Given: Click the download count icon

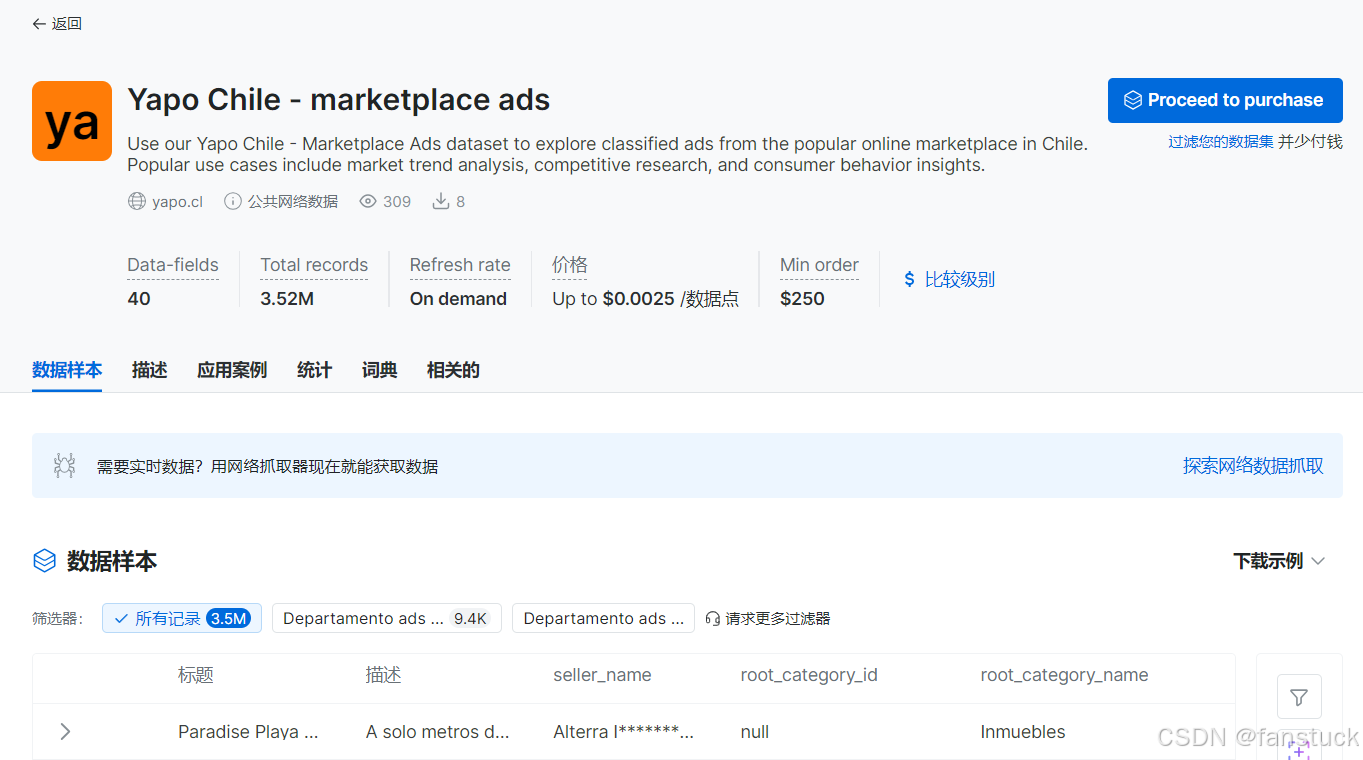Looking at the screenshot, I should [441, 201].
